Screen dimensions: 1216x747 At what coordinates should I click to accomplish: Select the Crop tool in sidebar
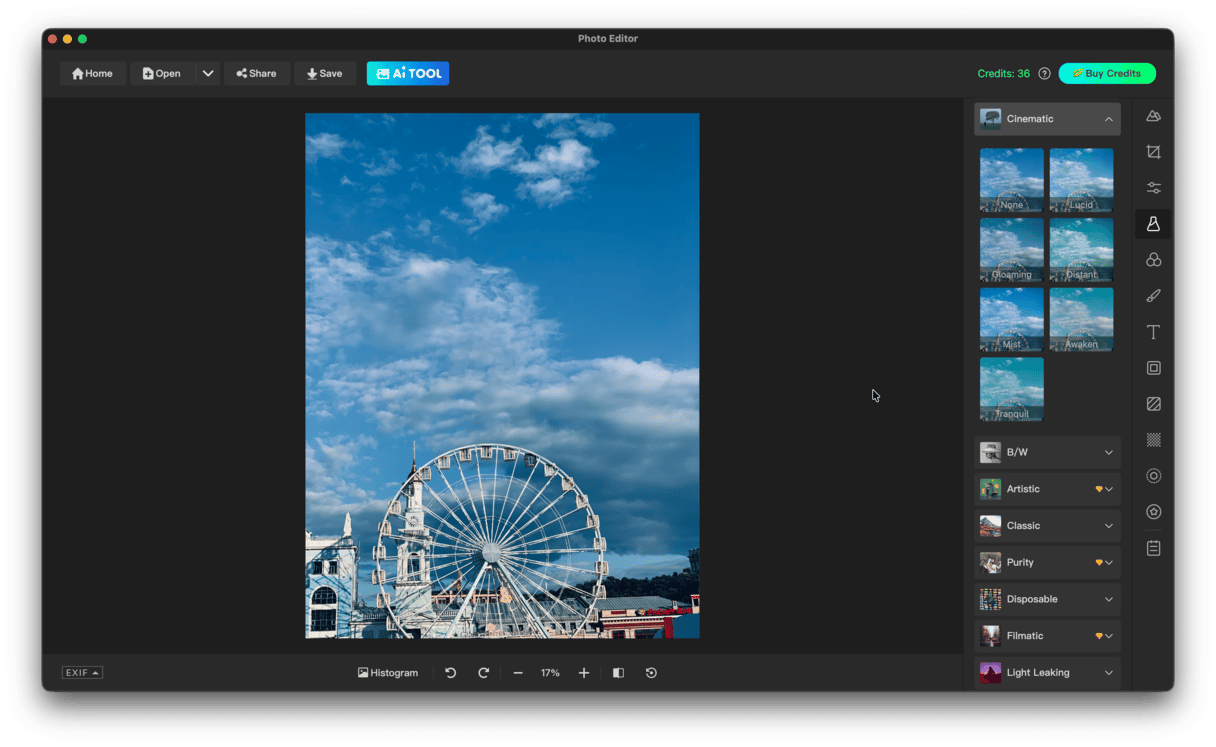coord(1153,152)
